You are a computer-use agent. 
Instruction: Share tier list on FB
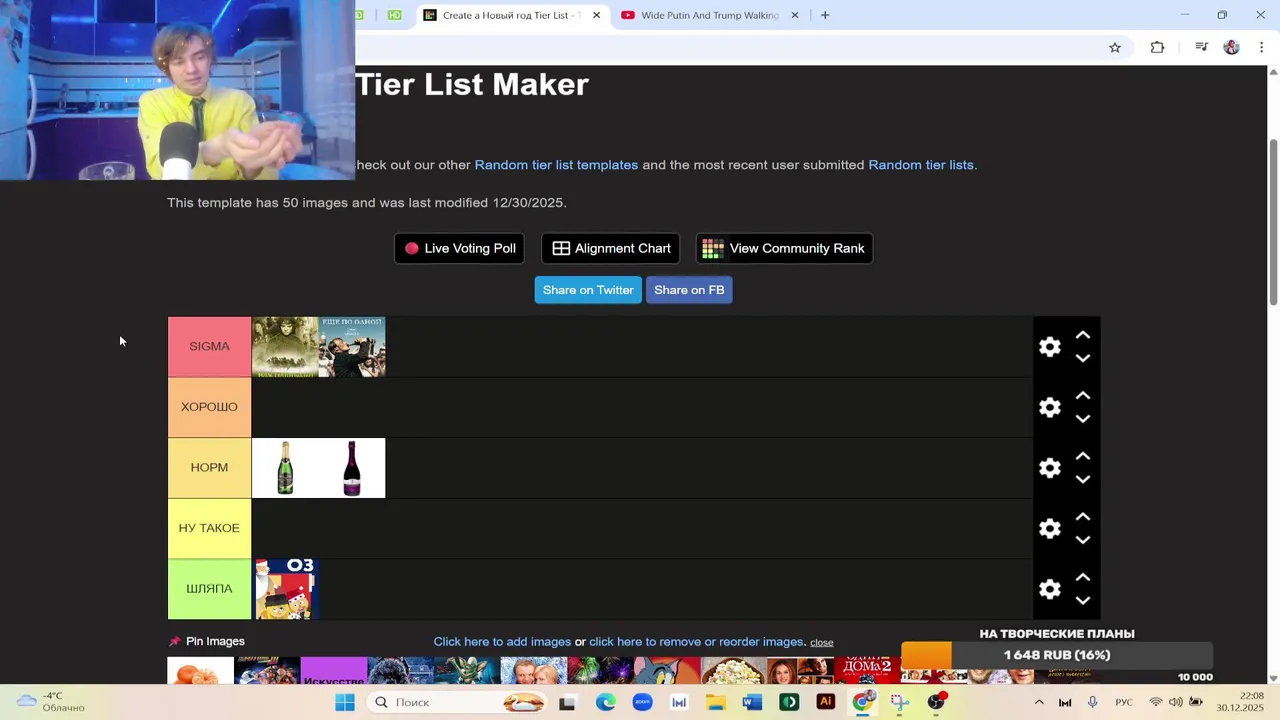click(x=689, y=290)
